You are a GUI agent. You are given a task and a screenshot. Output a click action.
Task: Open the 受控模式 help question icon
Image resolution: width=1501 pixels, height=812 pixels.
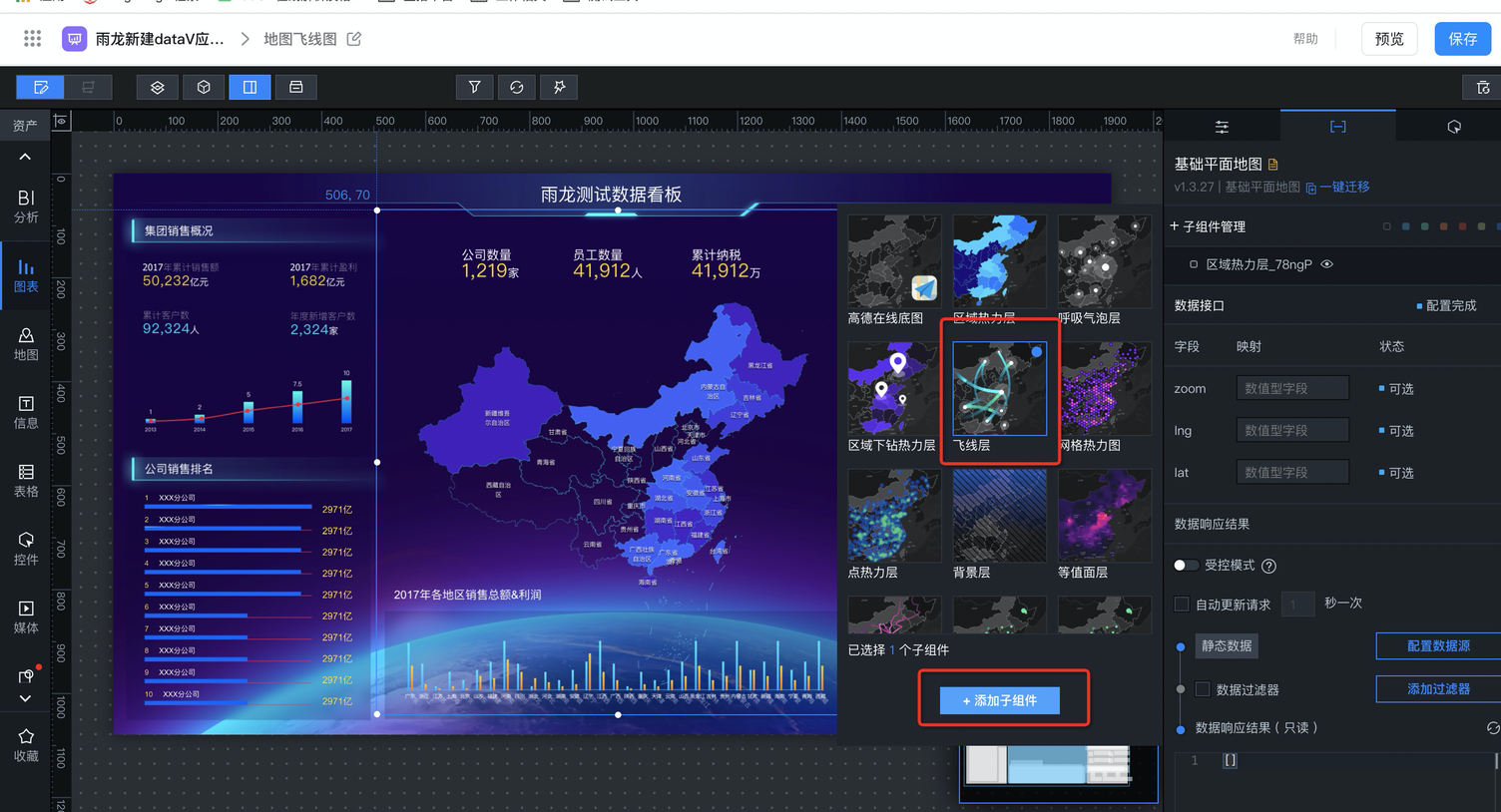pos(1268,566)
